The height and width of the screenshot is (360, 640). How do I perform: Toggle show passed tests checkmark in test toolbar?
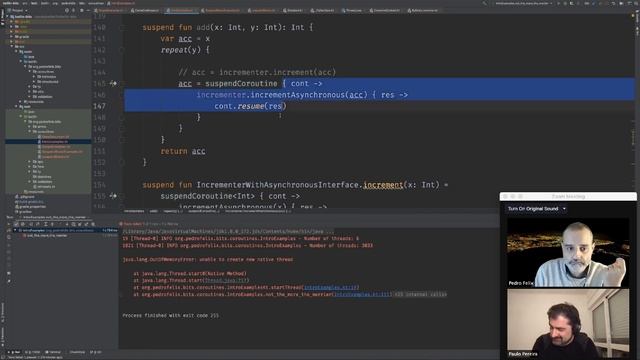coord(16,224)
